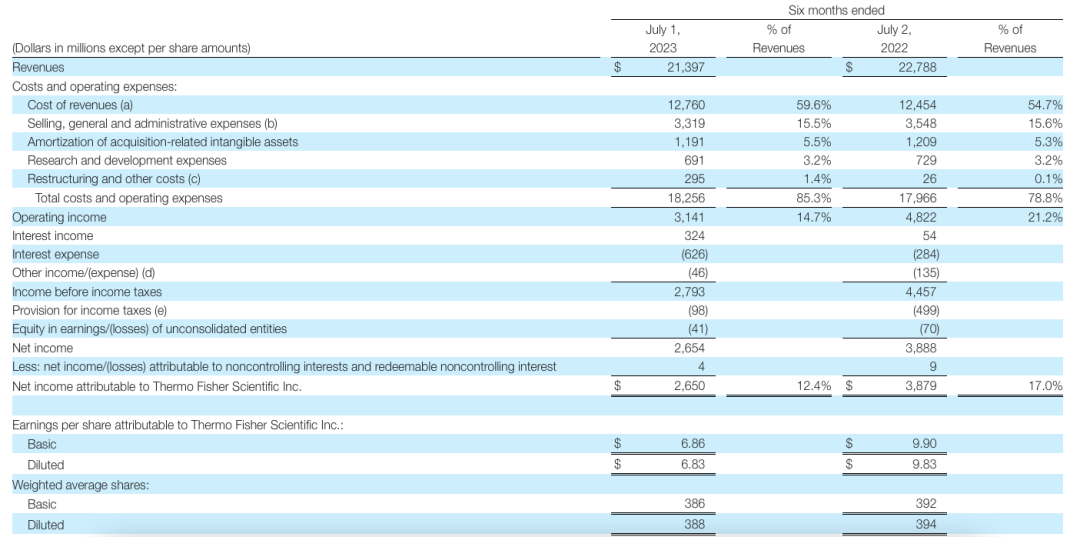Click the 2023 net income value 2,654
The image size is (1080, 537).
692,348
